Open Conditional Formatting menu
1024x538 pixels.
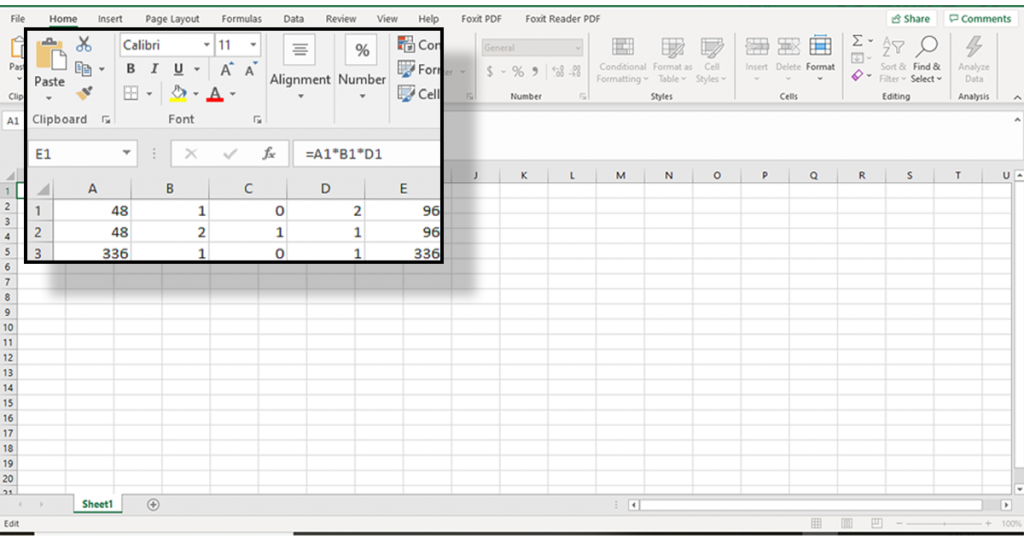click(622, 61)
